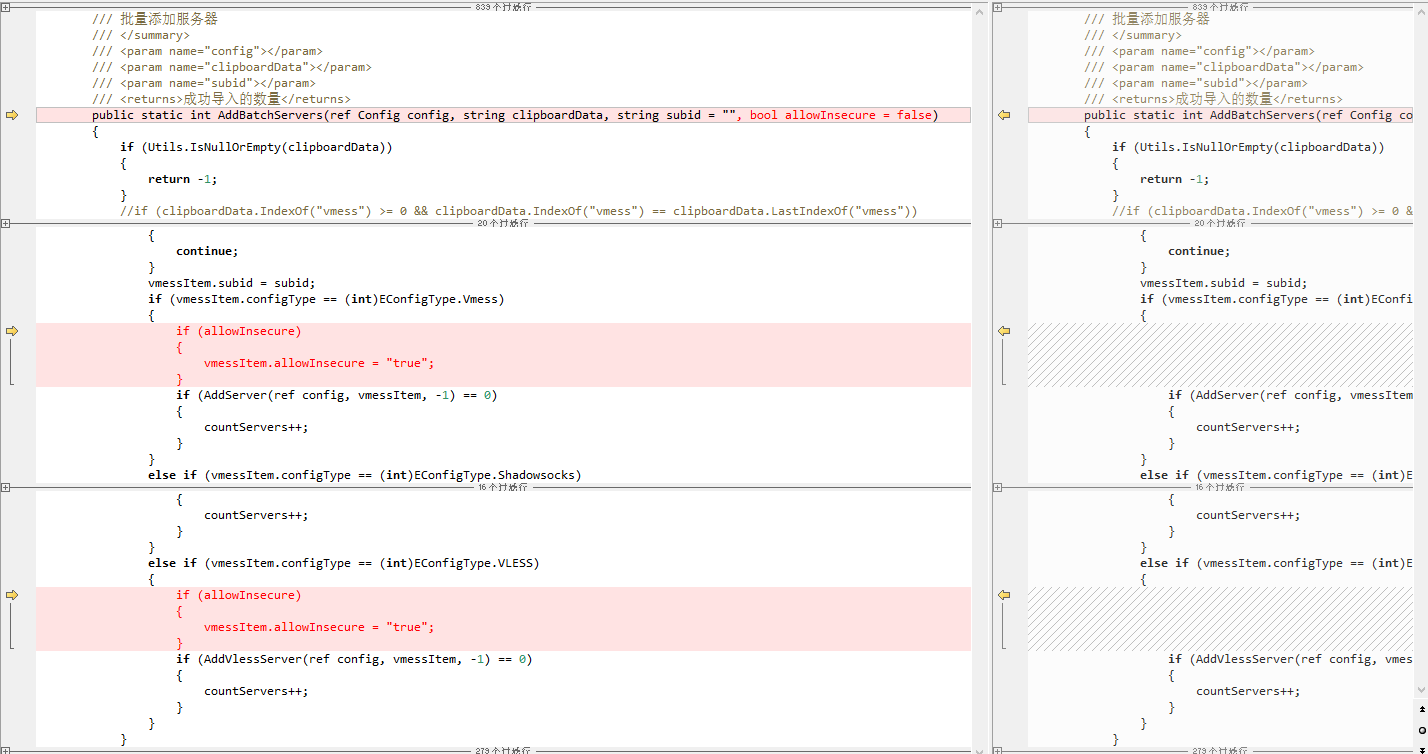Click right pane arrow at first hatched gap
The image size is (1428, 754).
(1004, 331)
